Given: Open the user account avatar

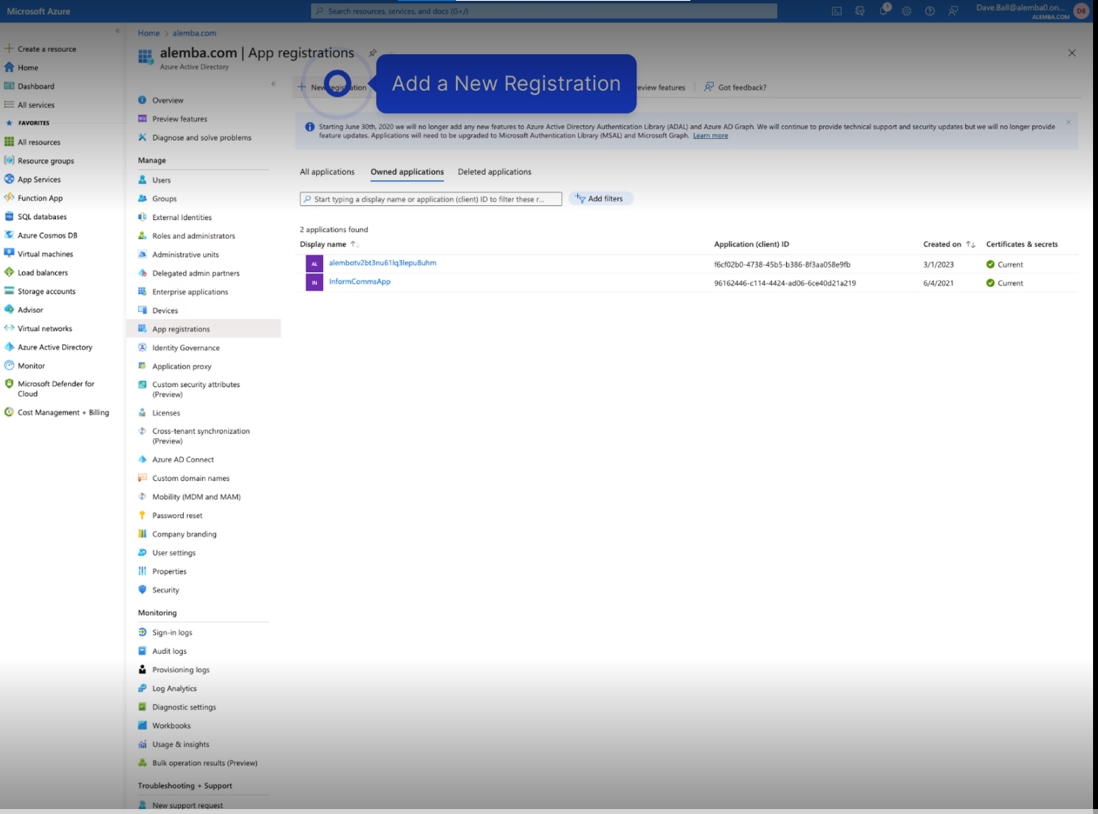Looking at the screenshot, I should (x=1081, y=11).
